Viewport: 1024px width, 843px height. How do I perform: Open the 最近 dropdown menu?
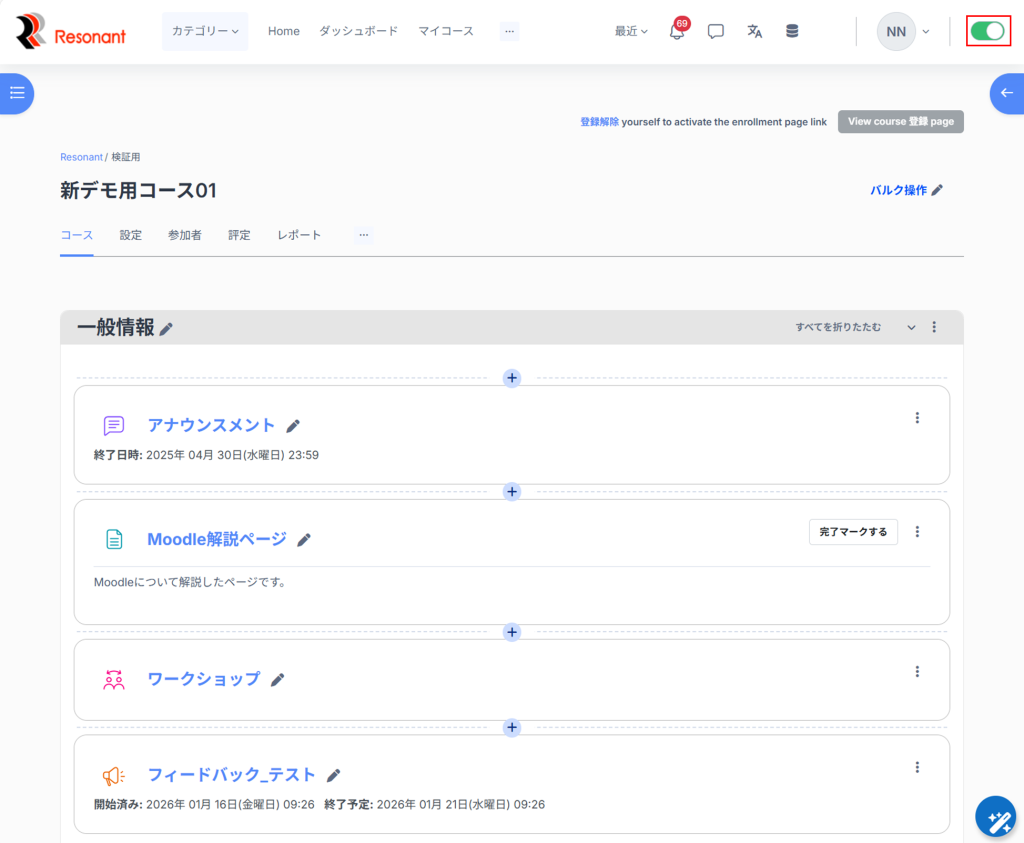tap(631, 31)
